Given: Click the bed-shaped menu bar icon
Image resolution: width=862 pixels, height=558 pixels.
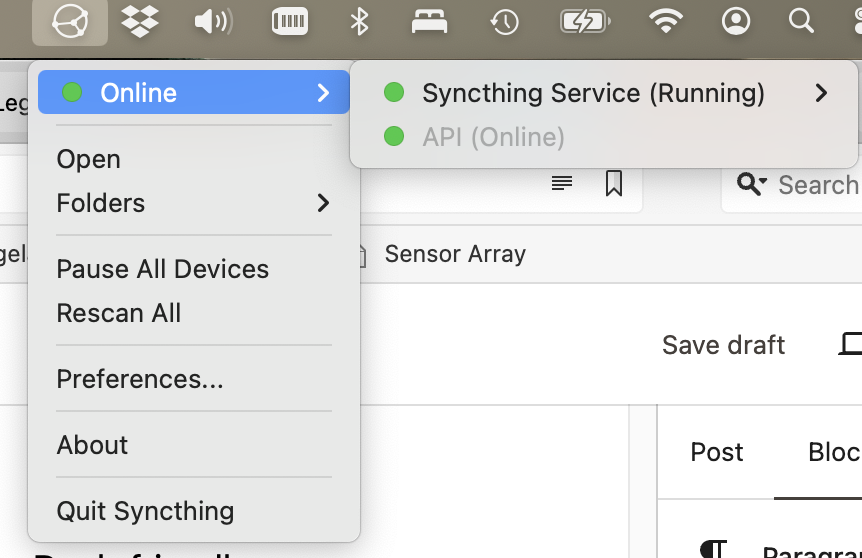Looking at the screenshot, I should 430,22.
